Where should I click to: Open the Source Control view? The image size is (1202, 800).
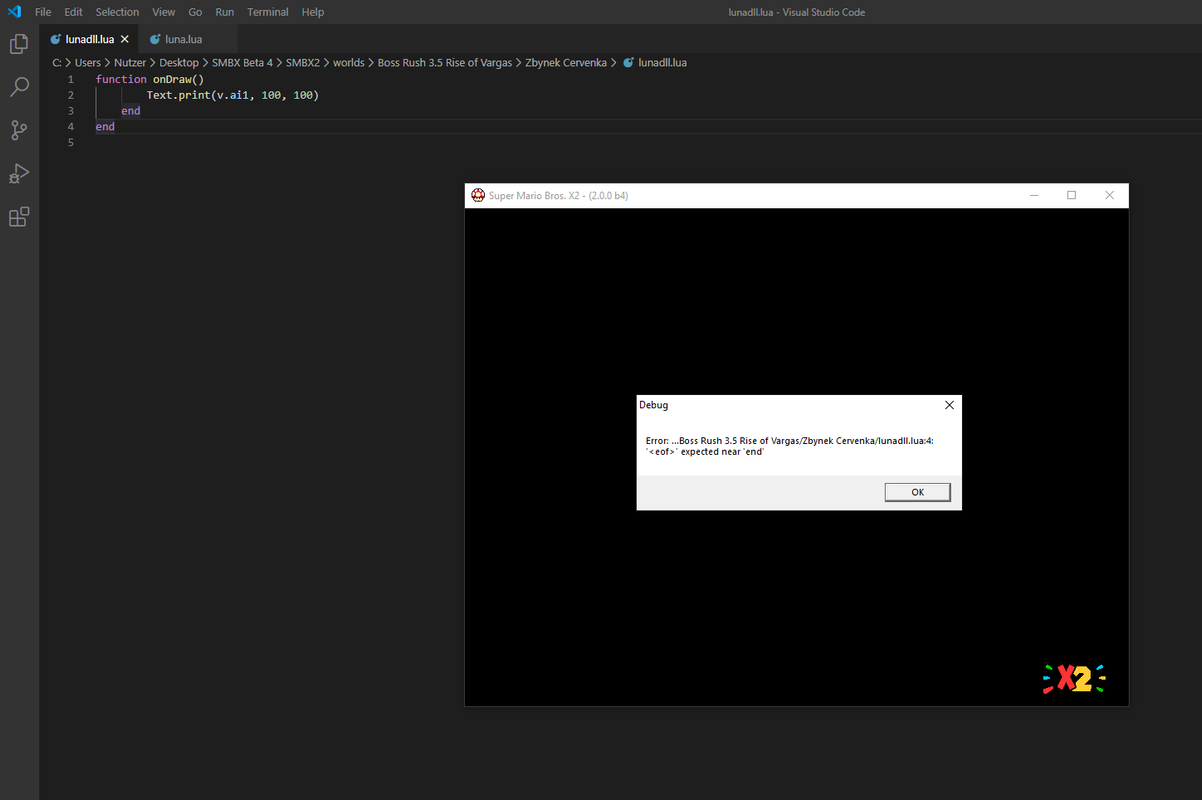[19, 130]
